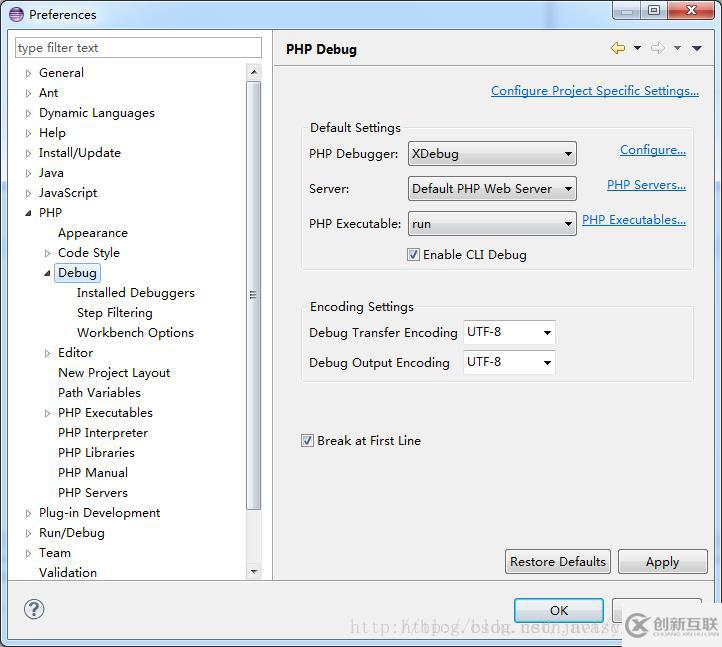Expand the PHP Executables node

(x=47, y=413)
